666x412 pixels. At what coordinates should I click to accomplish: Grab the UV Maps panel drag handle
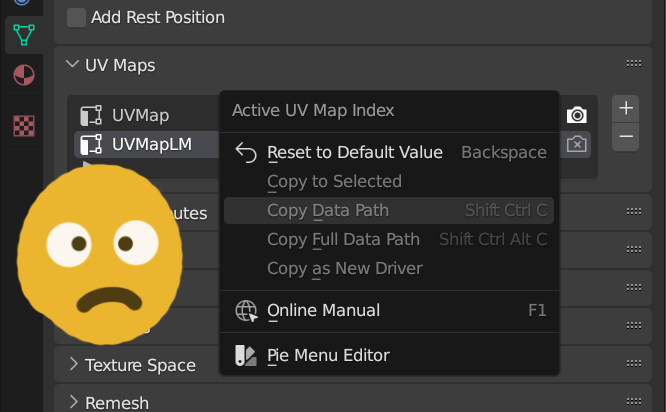634,64
